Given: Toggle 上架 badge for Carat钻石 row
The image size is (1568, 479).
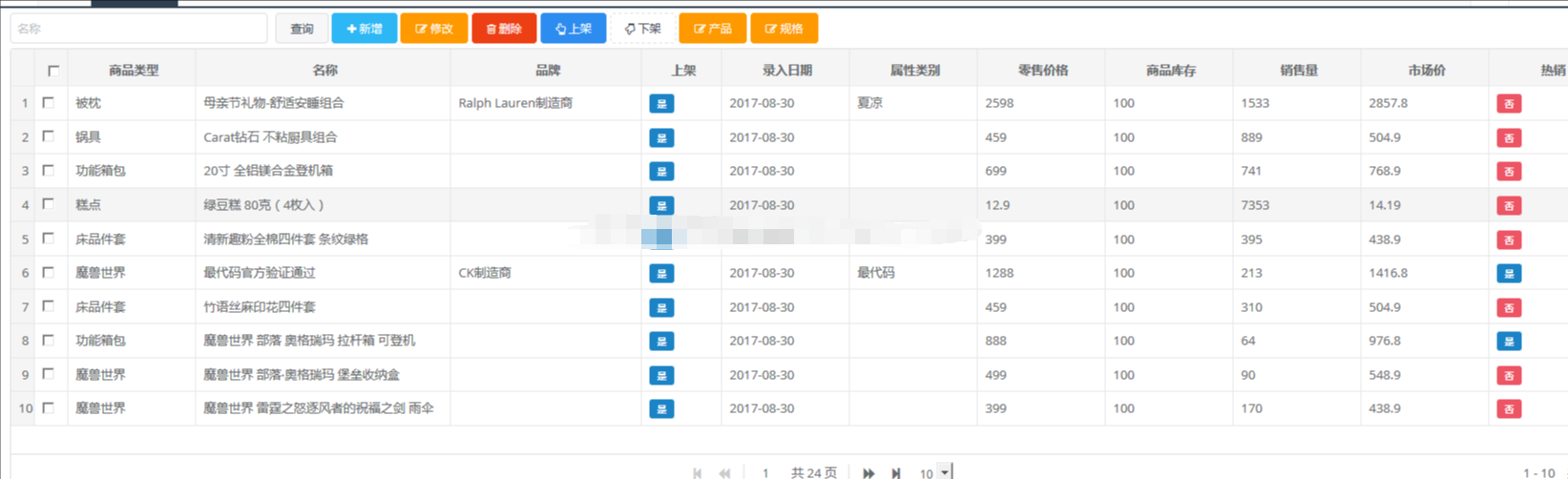Looking at the screenshot, I should [x=661, y=137].
